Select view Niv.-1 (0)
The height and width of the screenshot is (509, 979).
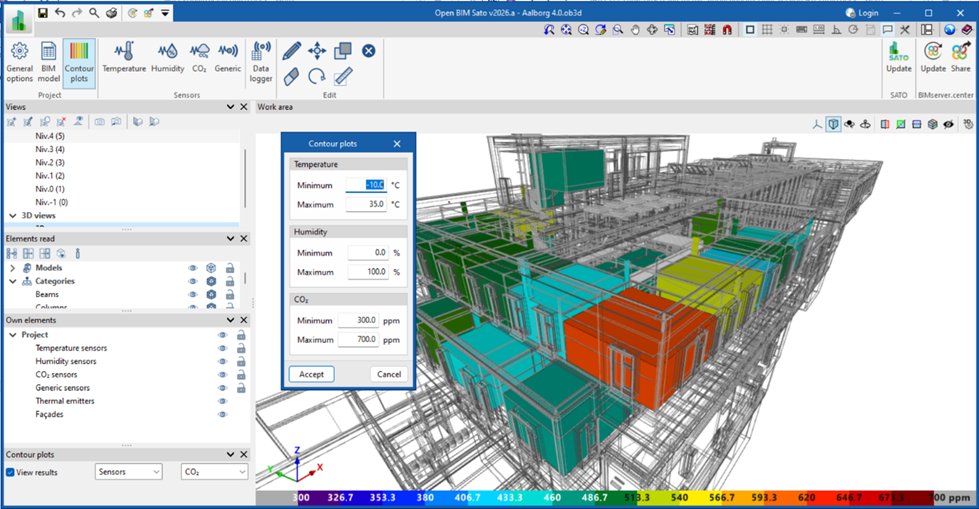pos(52,202)
